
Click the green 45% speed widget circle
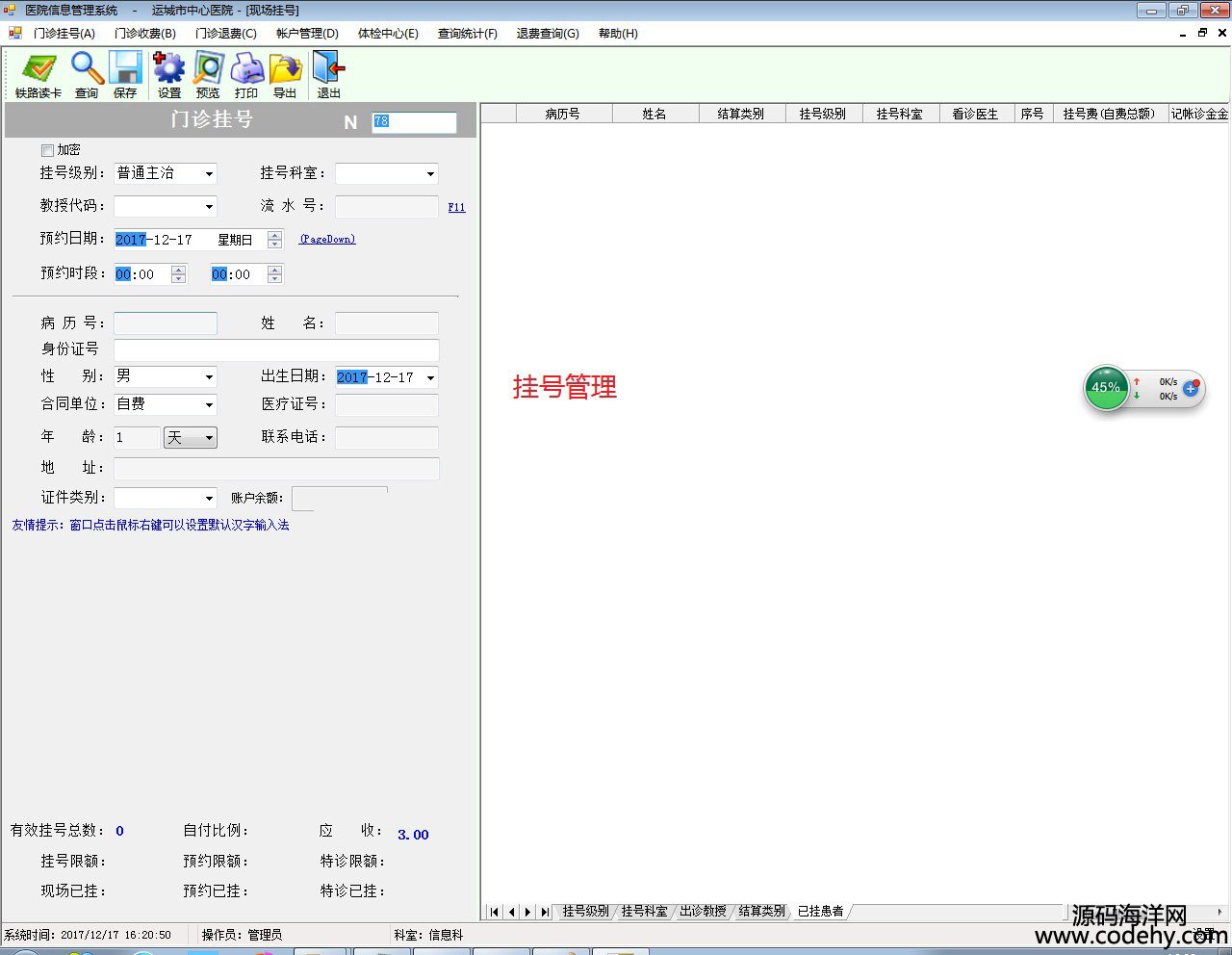coord(1106,388)
